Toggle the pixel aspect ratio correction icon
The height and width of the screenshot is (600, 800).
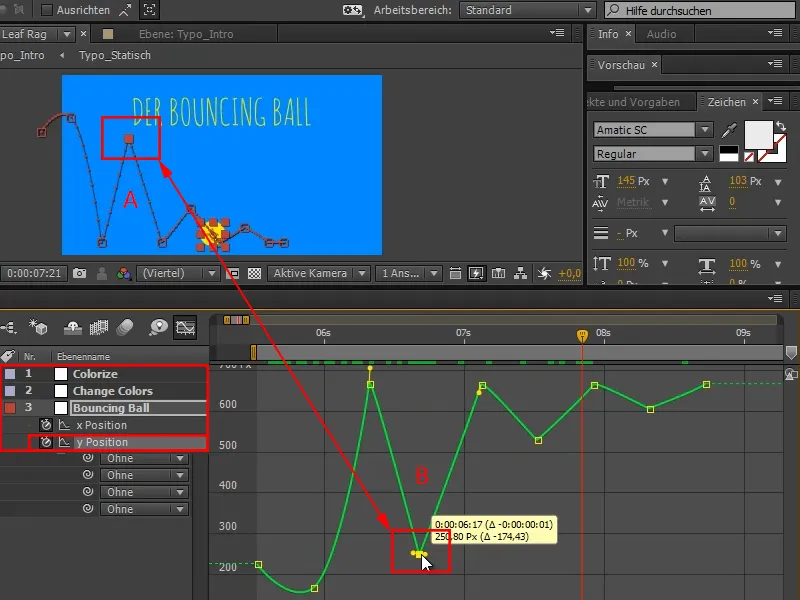455,273
